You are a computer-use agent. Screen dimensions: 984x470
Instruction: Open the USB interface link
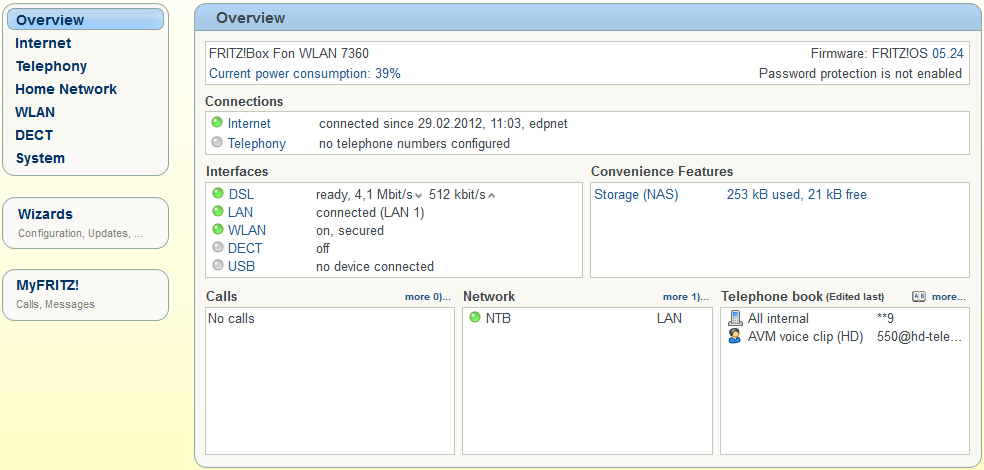(x=242, y=267)
